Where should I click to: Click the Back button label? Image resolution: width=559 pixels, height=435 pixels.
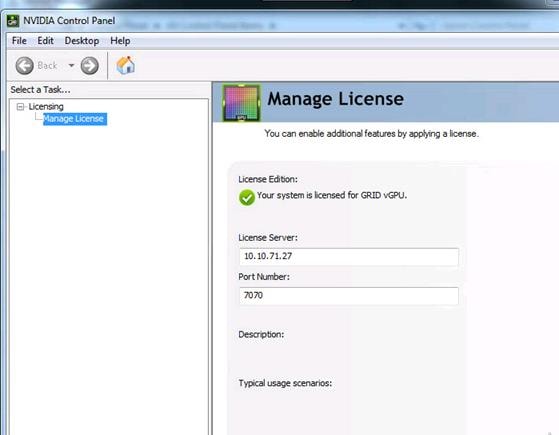pos(47,66)
